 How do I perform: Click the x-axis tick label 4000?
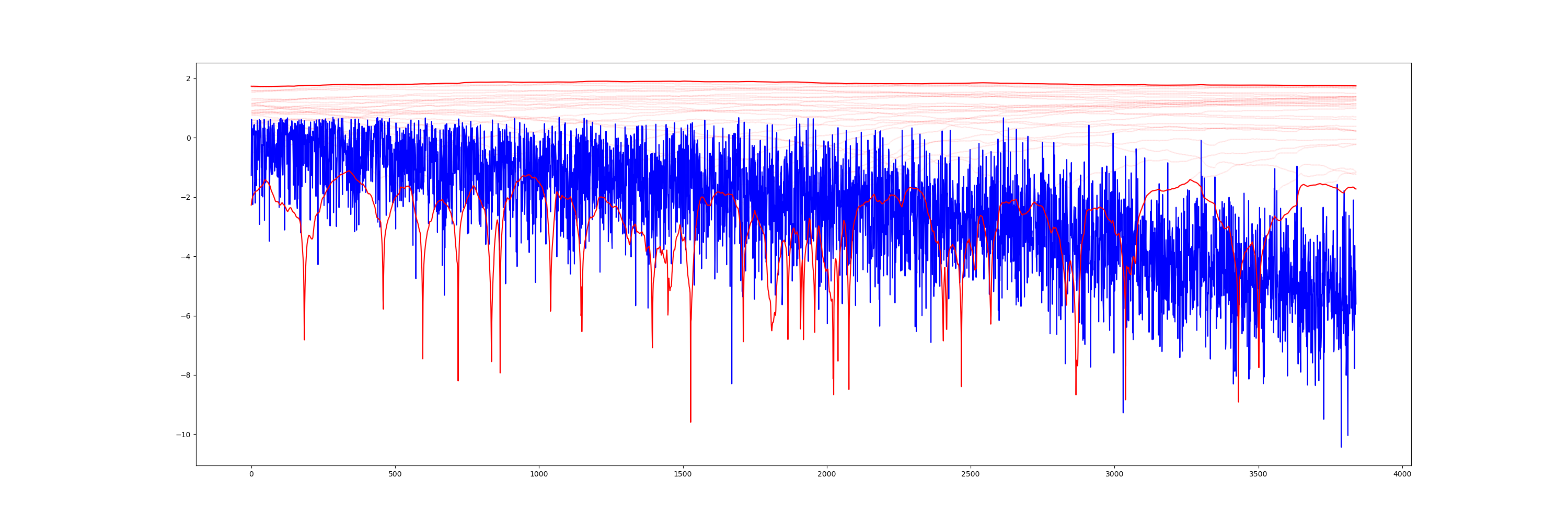[x=1402, y=474]
